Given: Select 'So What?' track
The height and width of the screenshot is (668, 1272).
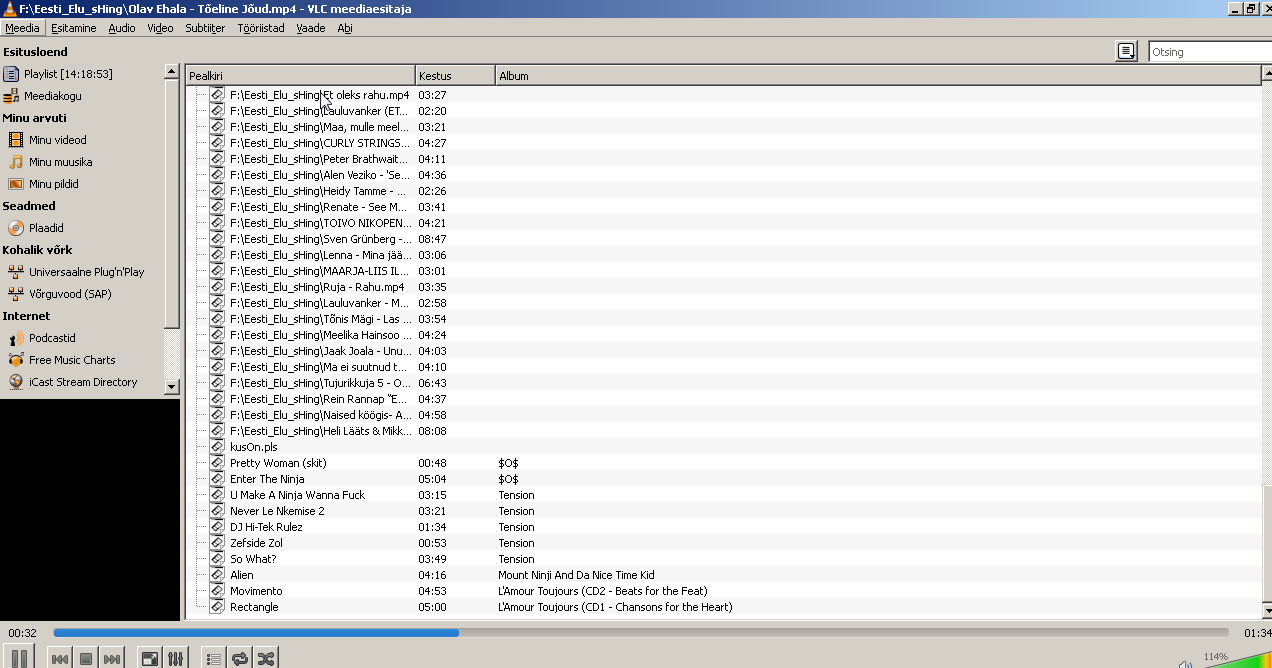Looking at the screenshot, I should tap(724, 559).
